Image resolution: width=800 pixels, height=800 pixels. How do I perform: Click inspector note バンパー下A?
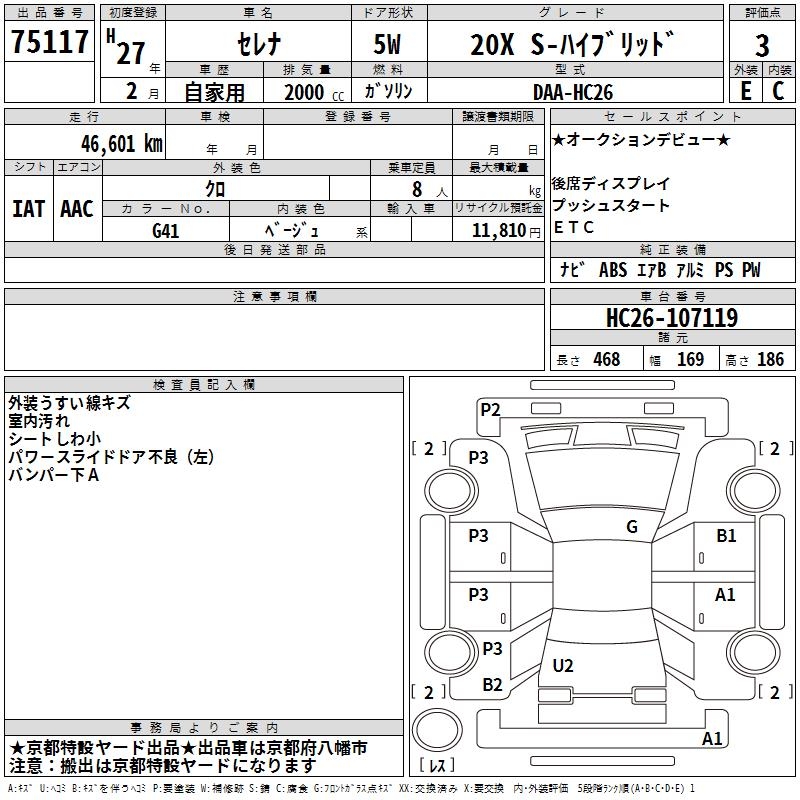(x=54, y=474)
